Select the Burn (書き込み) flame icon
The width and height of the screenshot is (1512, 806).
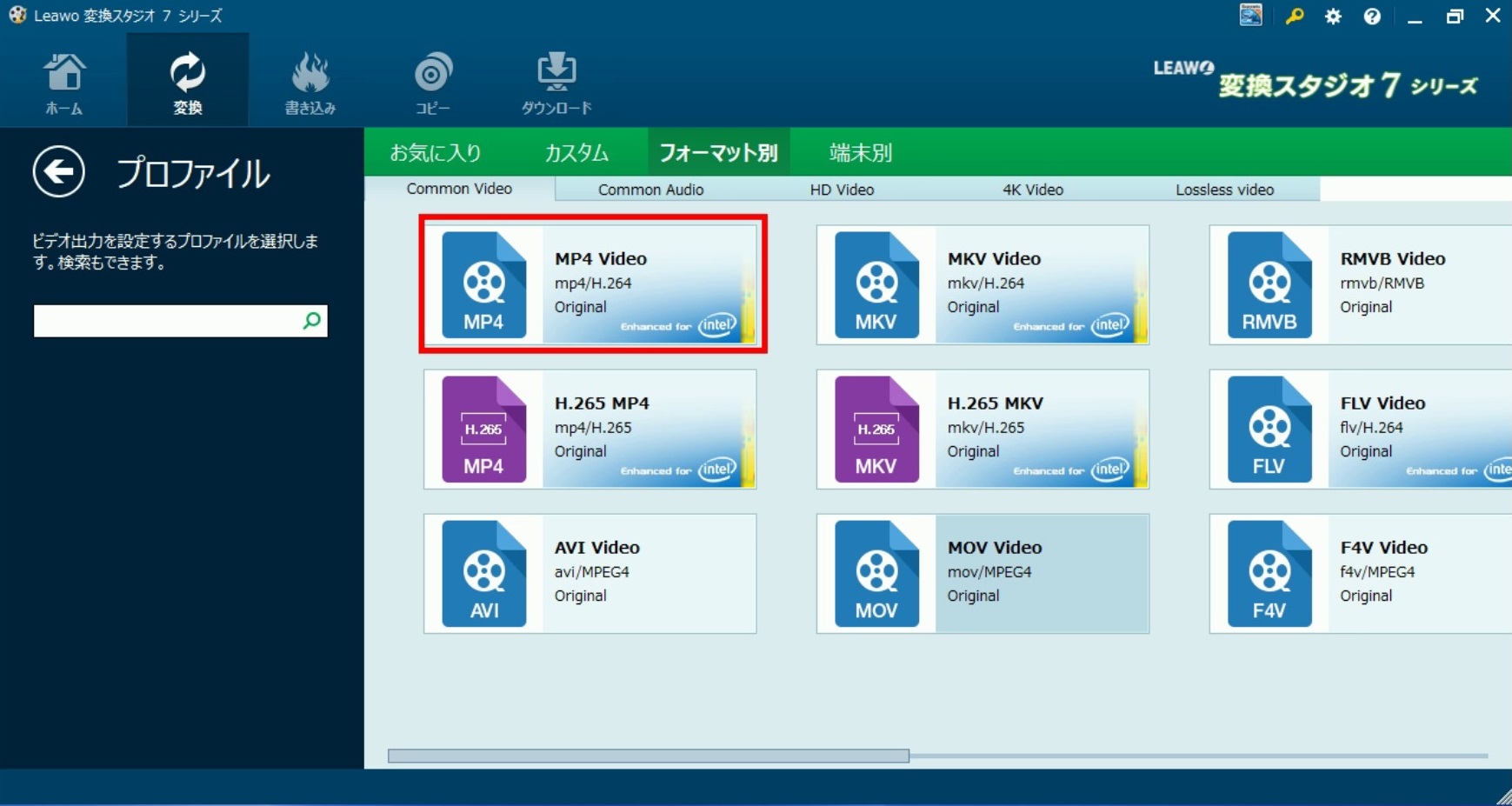310,83
